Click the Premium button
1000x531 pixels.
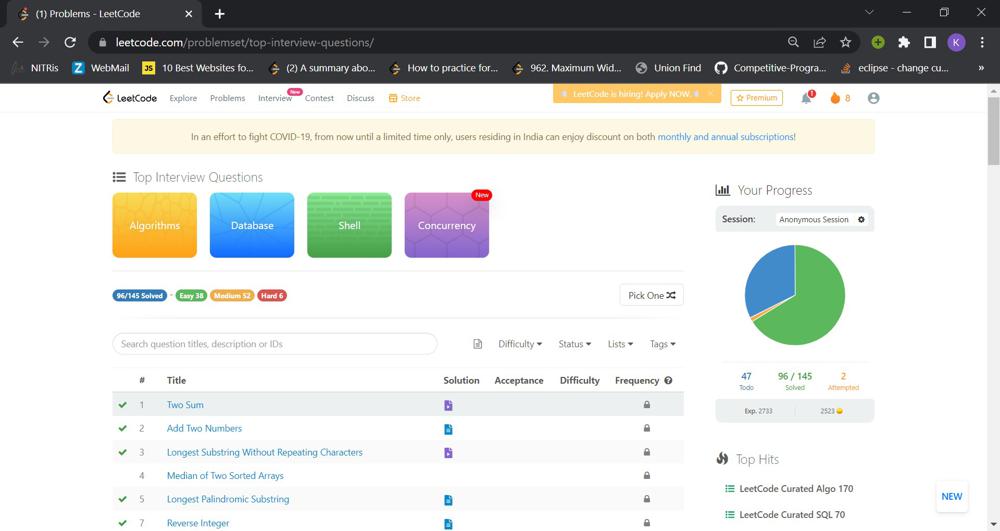pos(756,98)
